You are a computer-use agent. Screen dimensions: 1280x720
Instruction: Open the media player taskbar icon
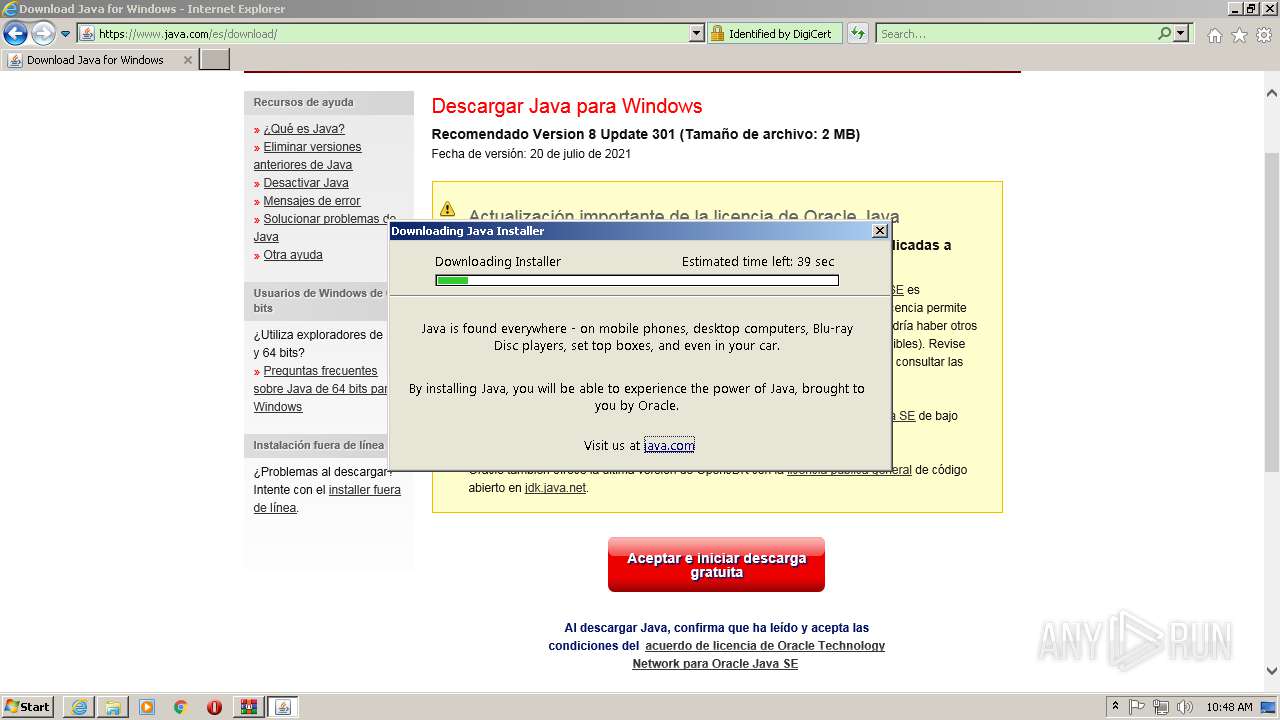147,707
